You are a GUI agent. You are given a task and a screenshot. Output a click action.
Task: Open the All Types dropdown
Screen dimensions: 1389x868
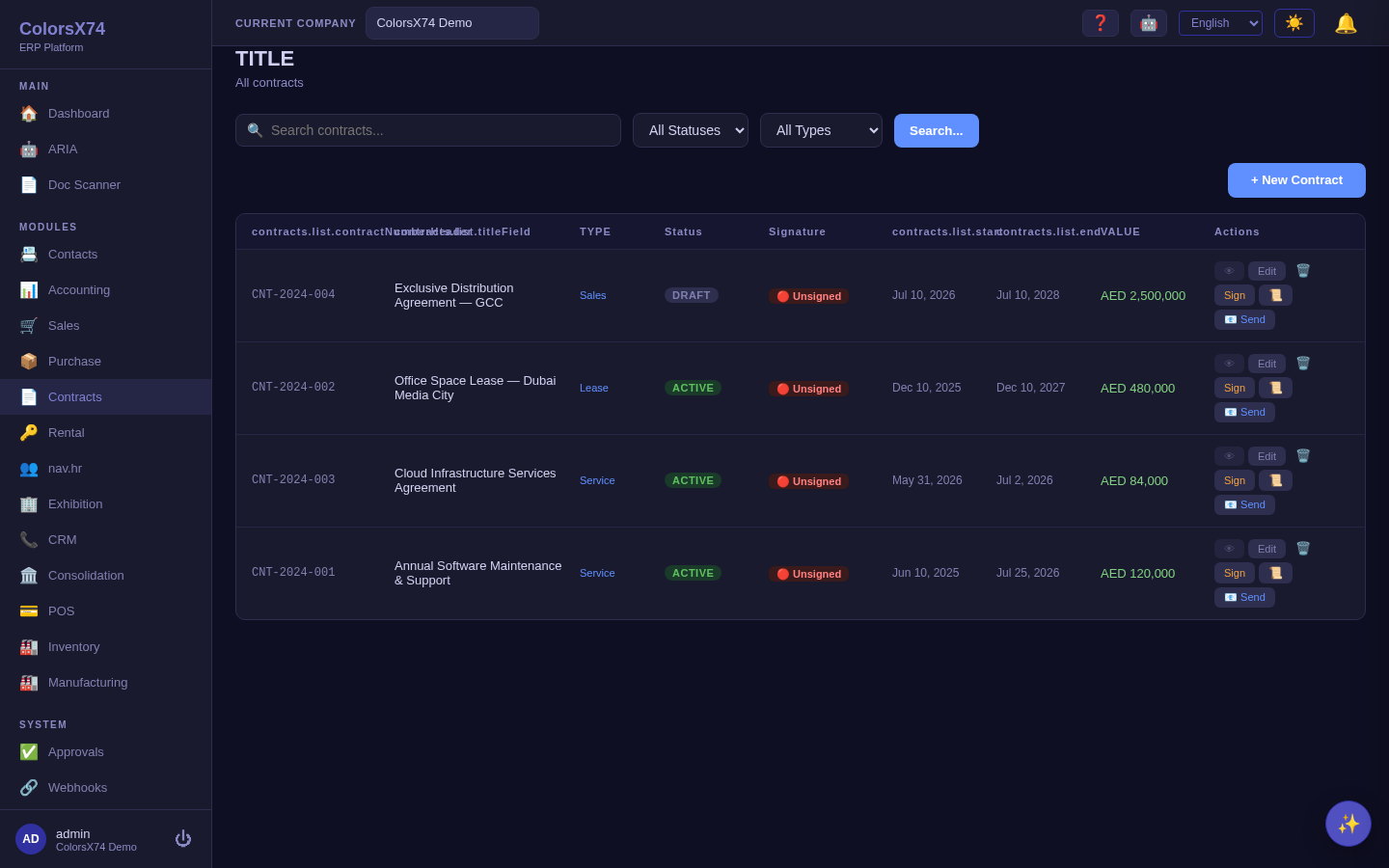click(x=821, y=130)
